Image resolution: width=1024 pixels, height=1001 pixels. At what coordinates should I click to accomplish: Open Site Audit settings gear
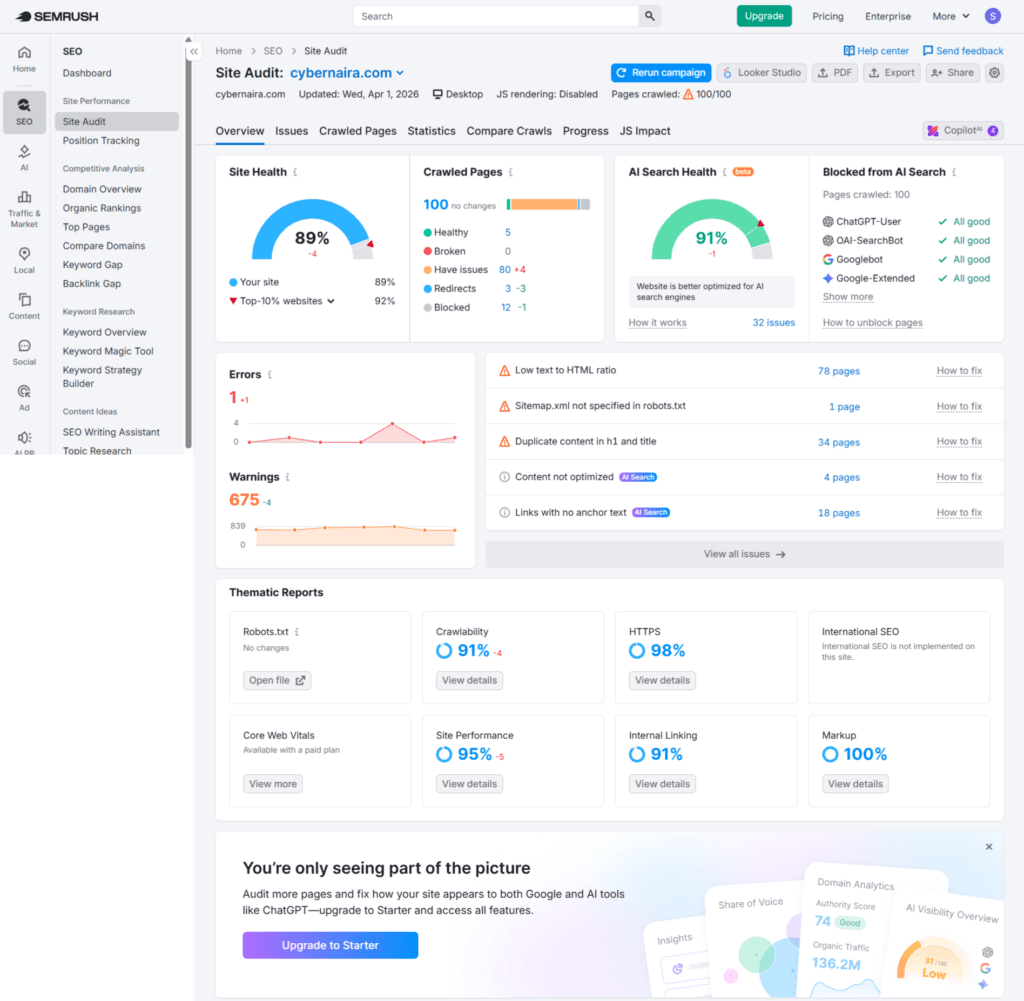click(x=992, y=72)
